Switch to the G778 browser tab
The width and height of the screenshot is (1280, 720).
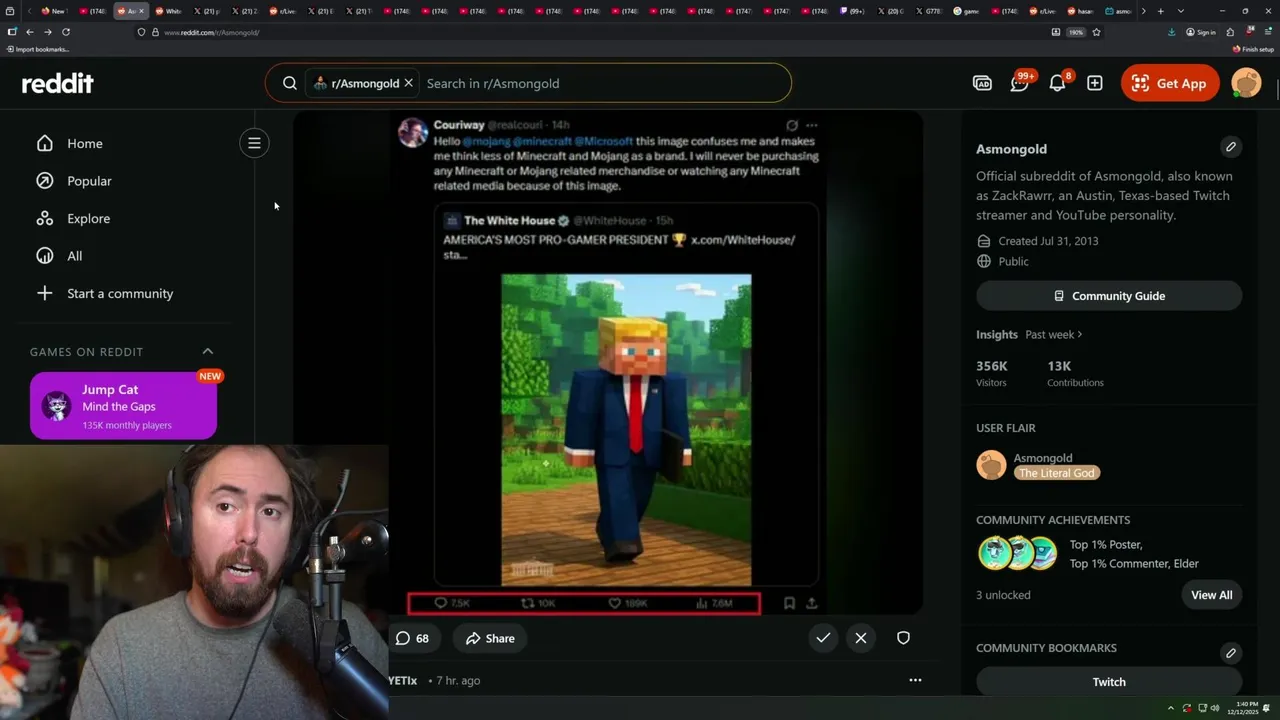tap(929, 11)
